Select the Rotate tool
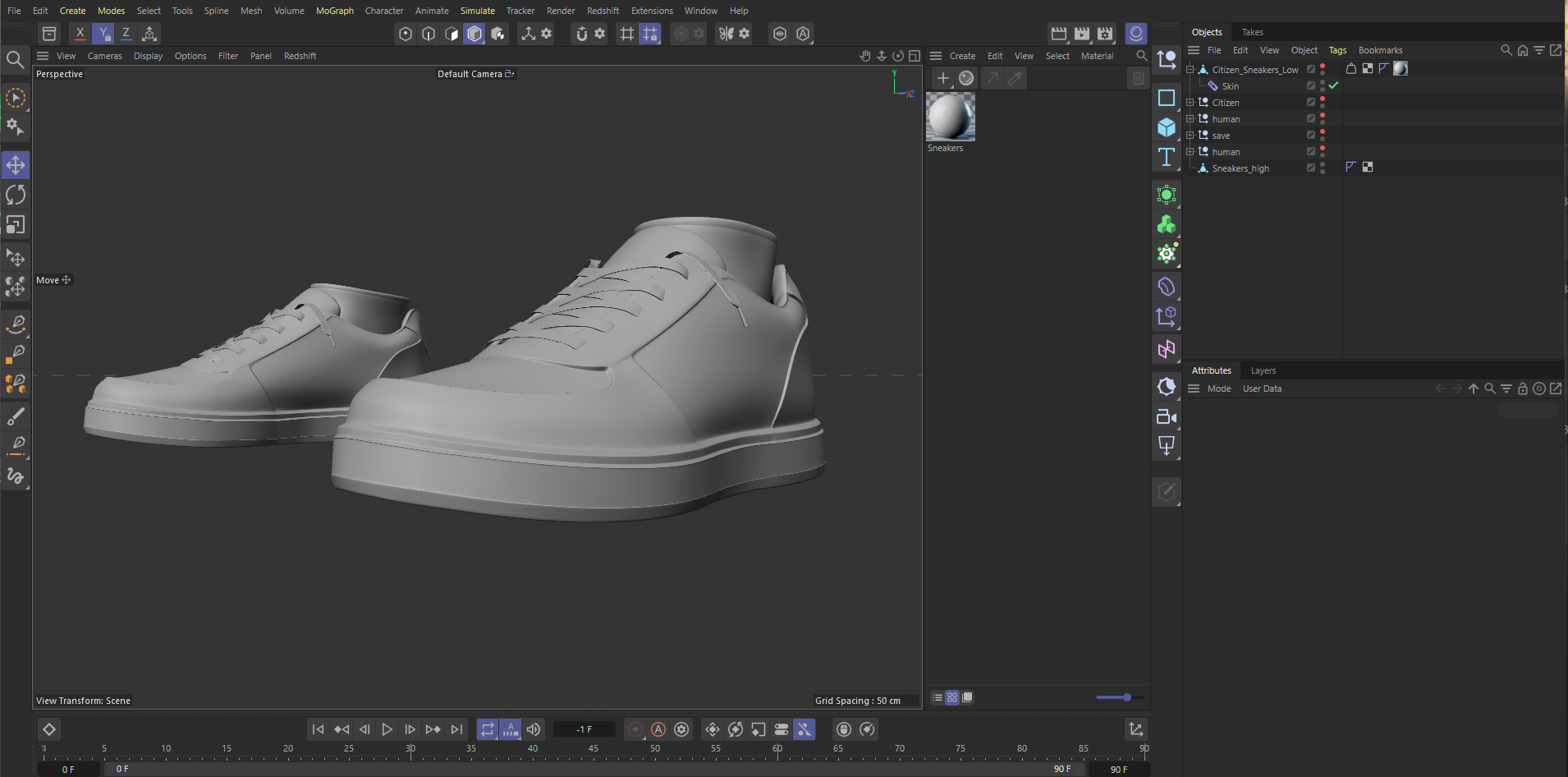Screen dimensions: 1568x777 point(16,195)
